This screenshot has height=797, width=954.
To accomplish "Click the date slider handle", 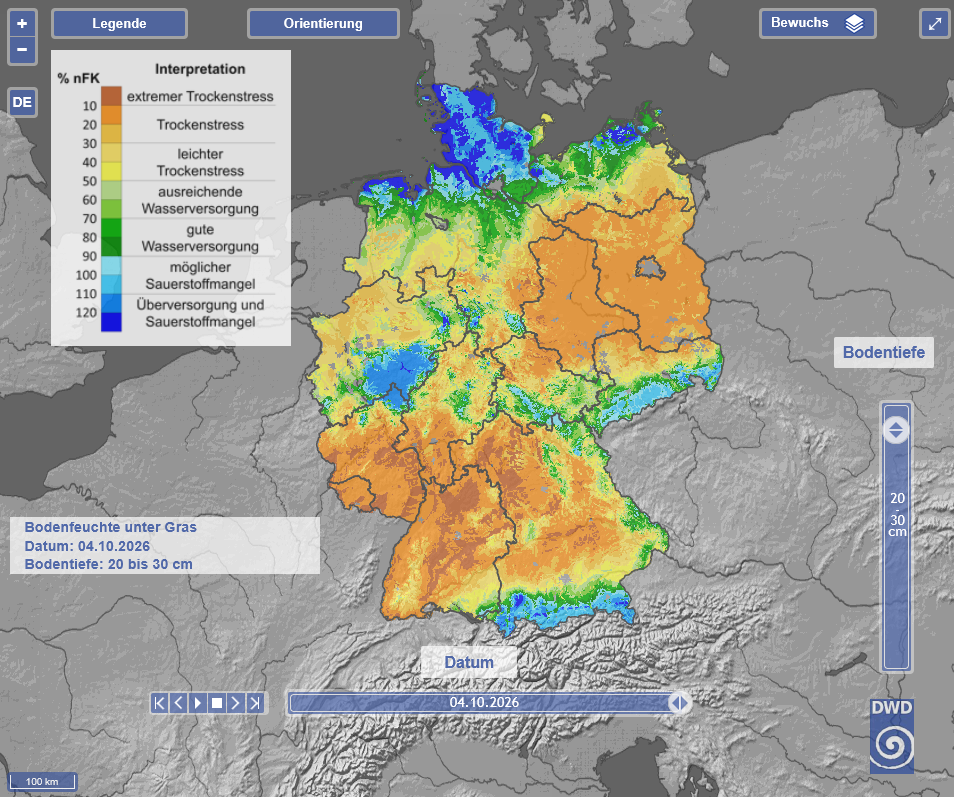I will pyautogui.click(x=680, y=703).
